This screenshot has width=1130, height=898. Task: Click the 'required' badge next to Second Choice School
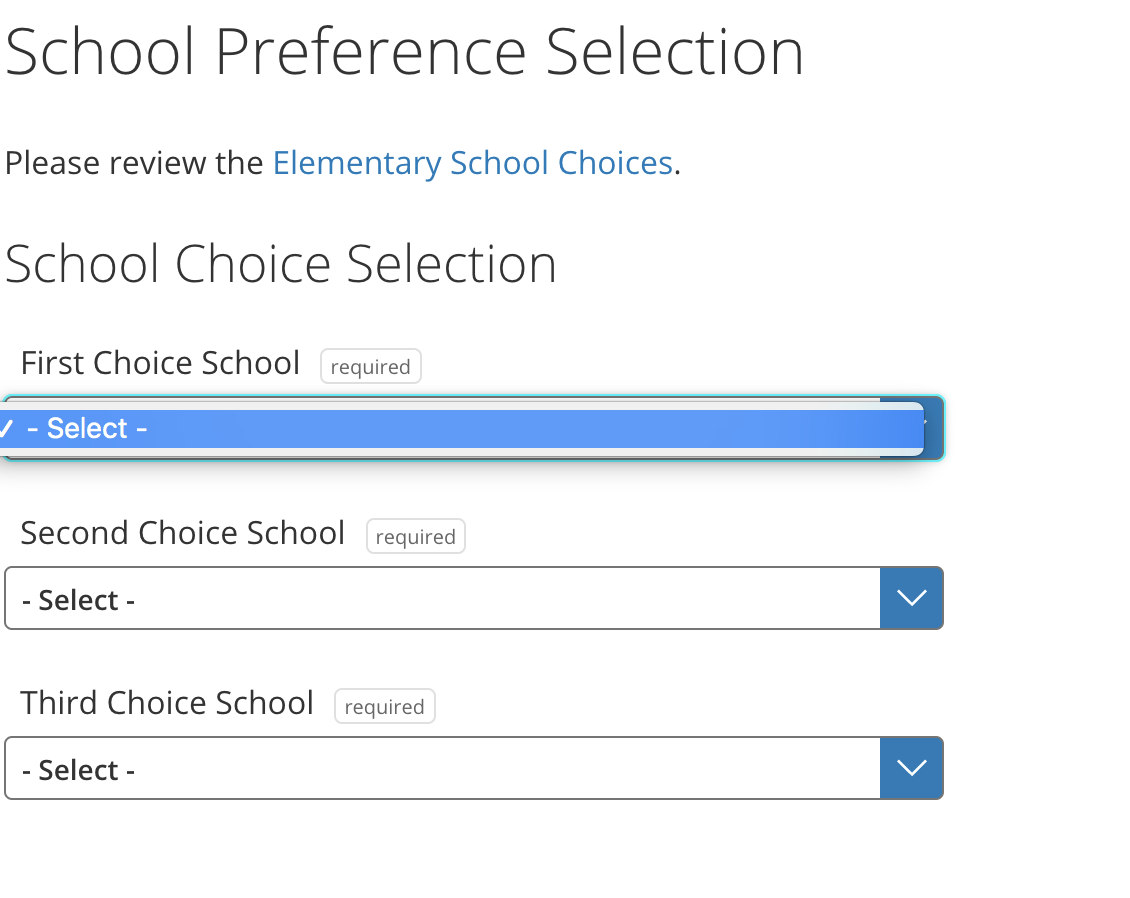(415, 536)
